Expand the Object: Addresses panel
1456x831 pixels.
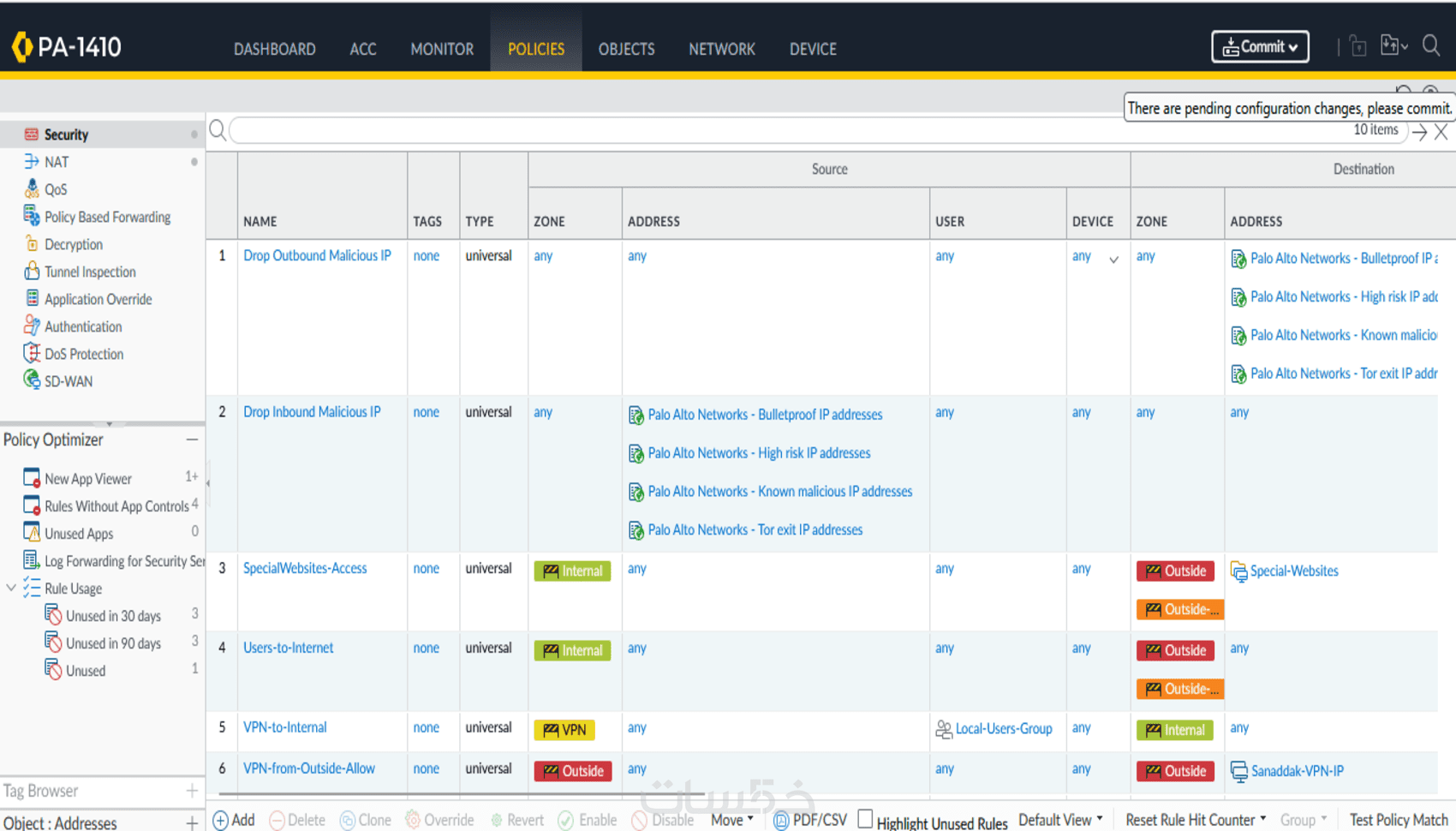pyautogui.click(x=192, y=823)
